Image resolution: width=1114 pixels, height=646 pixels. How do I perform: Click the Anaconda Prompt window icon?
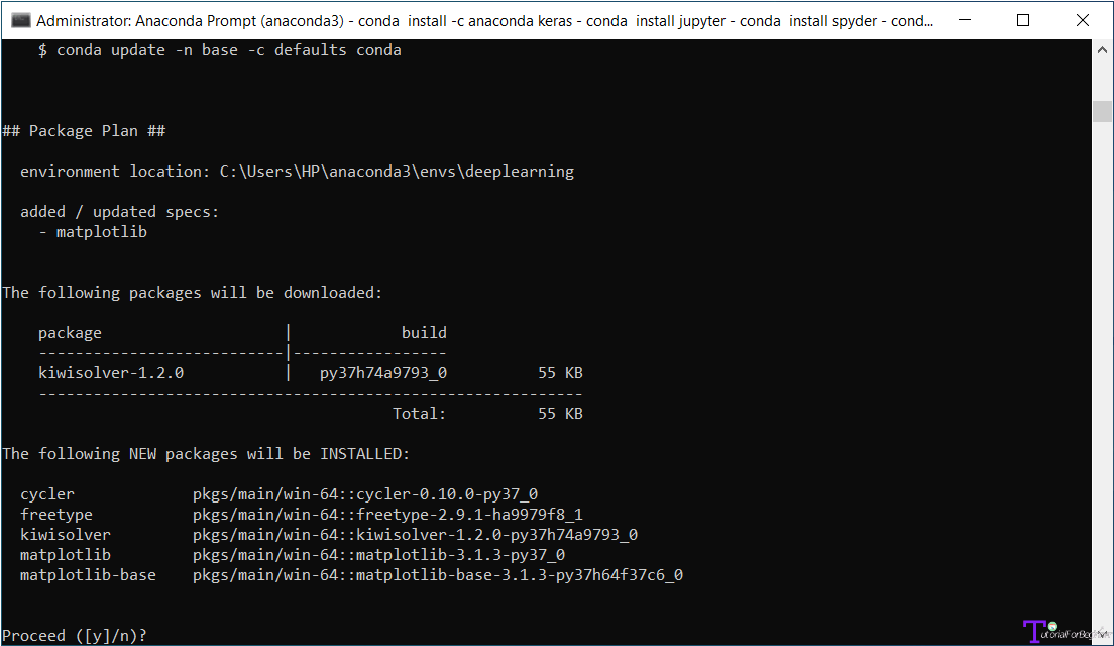(21, 20)
